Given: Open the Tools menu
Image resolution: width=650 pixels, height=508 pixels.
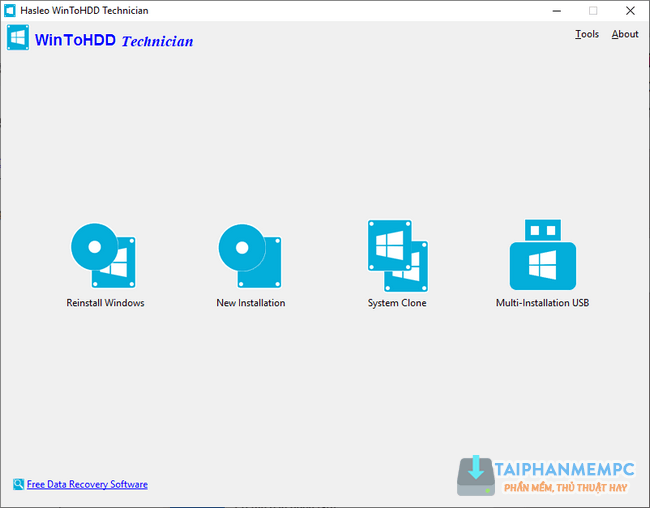Looking at the screenshot, I should (587, 34).
